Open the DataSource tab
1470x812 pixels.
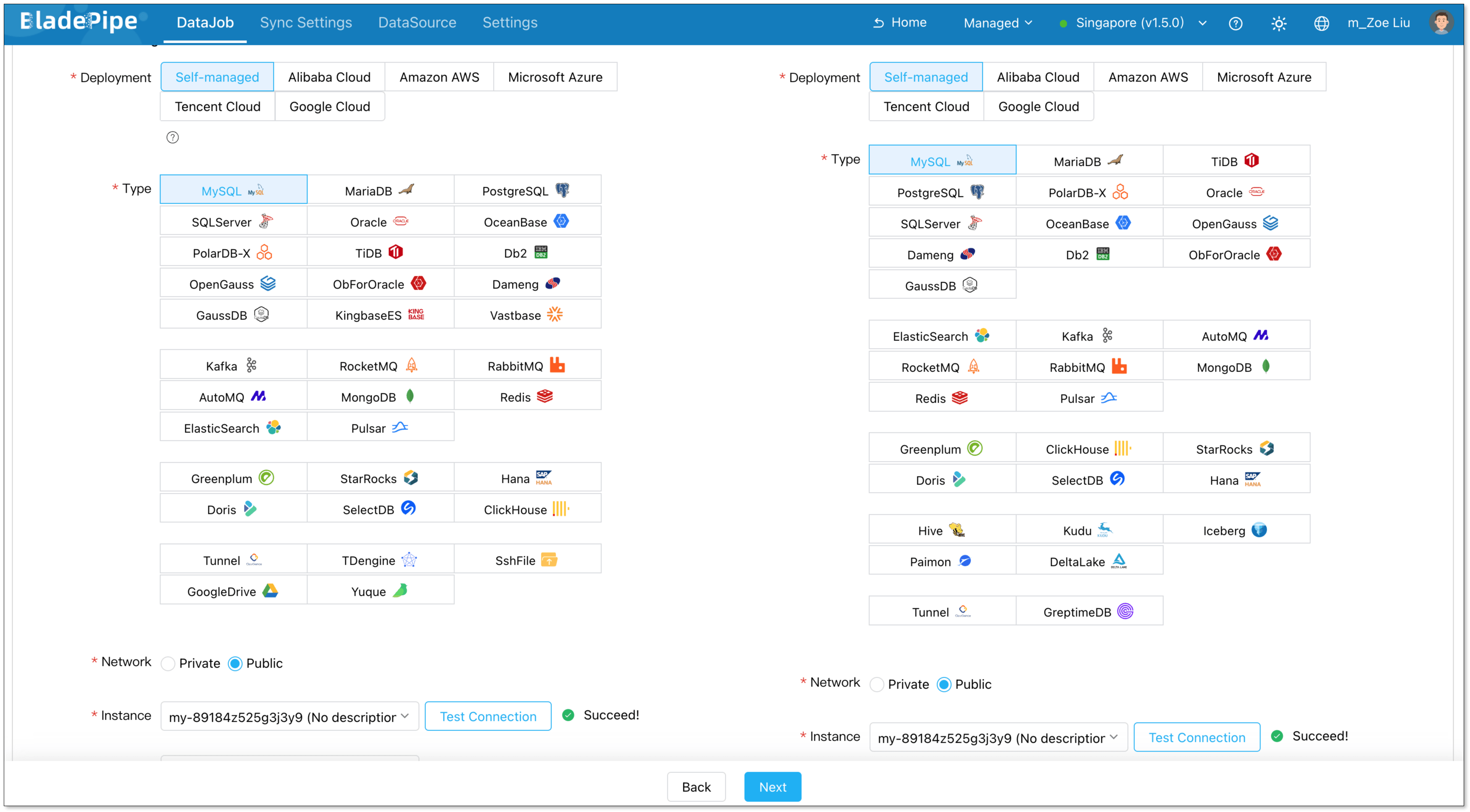pyautogui.click(x=417, y=22)
